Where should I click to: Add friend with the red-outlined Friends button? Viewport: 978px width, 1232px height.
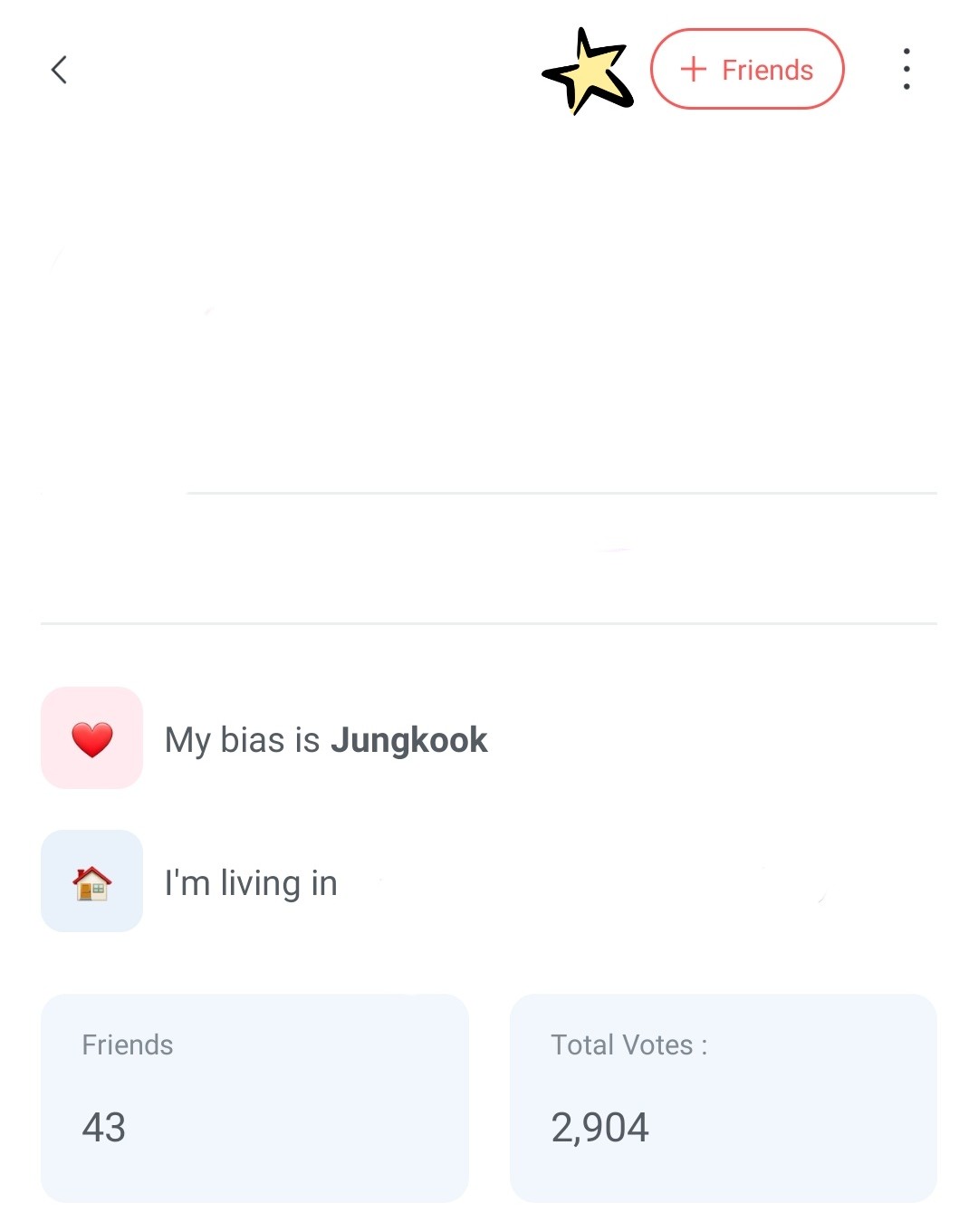click(x=747, y=70)
